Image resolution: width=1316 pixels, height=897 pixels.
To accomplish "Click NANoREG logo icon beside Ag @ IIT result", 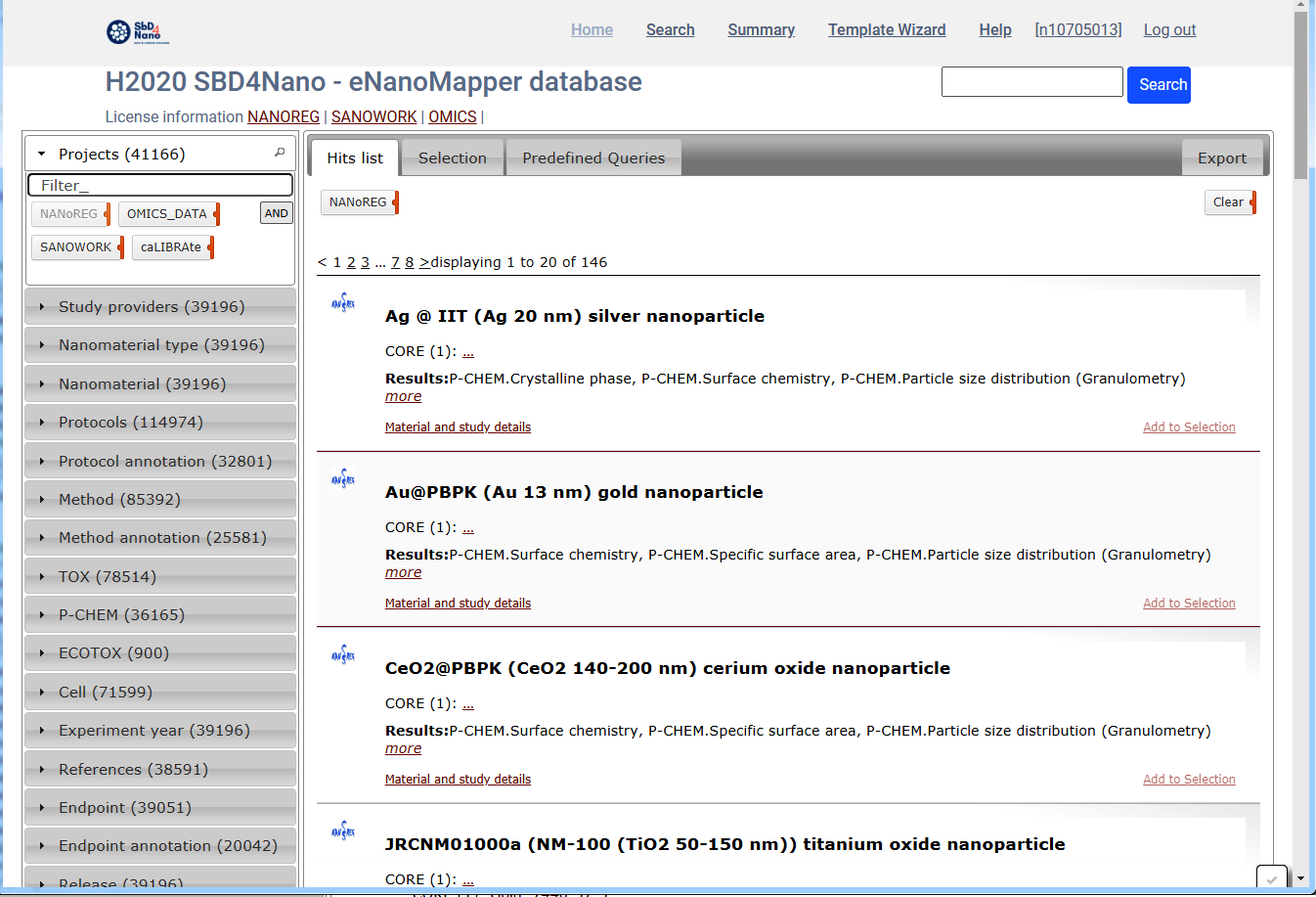I will (x=343, y=303).
